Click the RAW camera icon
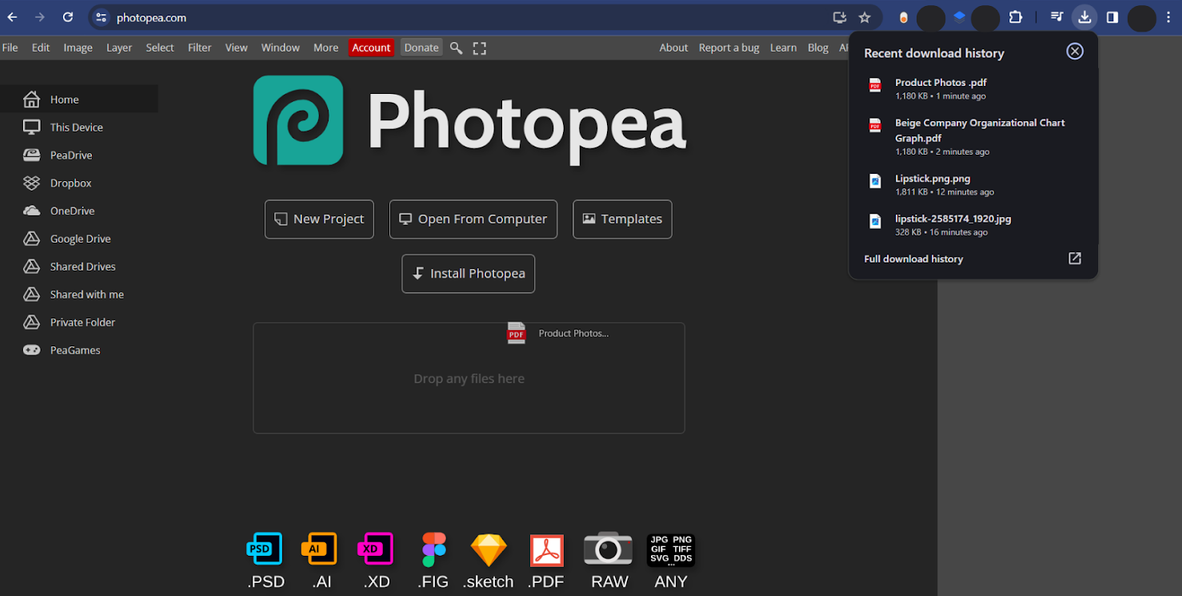Viewport: 1182px width, 596px height. [x=608, y=549]
